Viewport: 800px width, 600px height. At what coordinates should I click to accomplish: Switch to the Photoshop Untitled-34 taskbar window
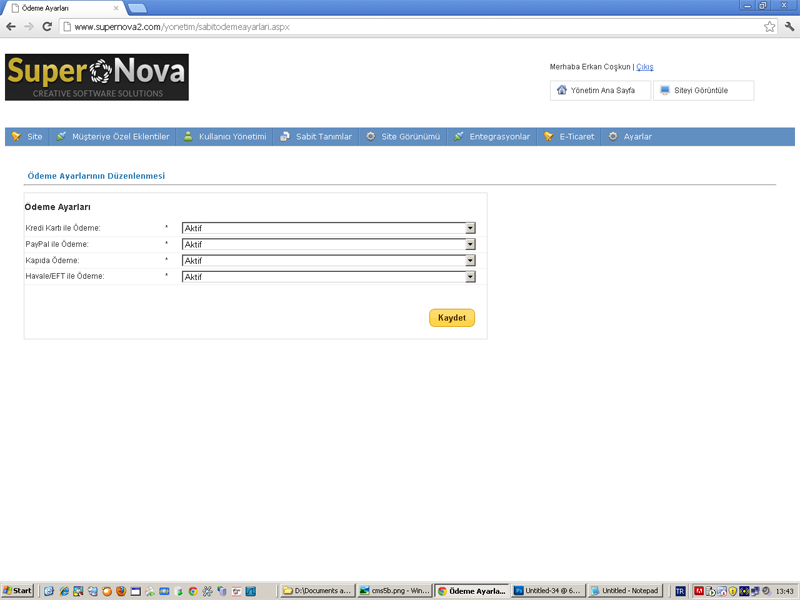548,591
